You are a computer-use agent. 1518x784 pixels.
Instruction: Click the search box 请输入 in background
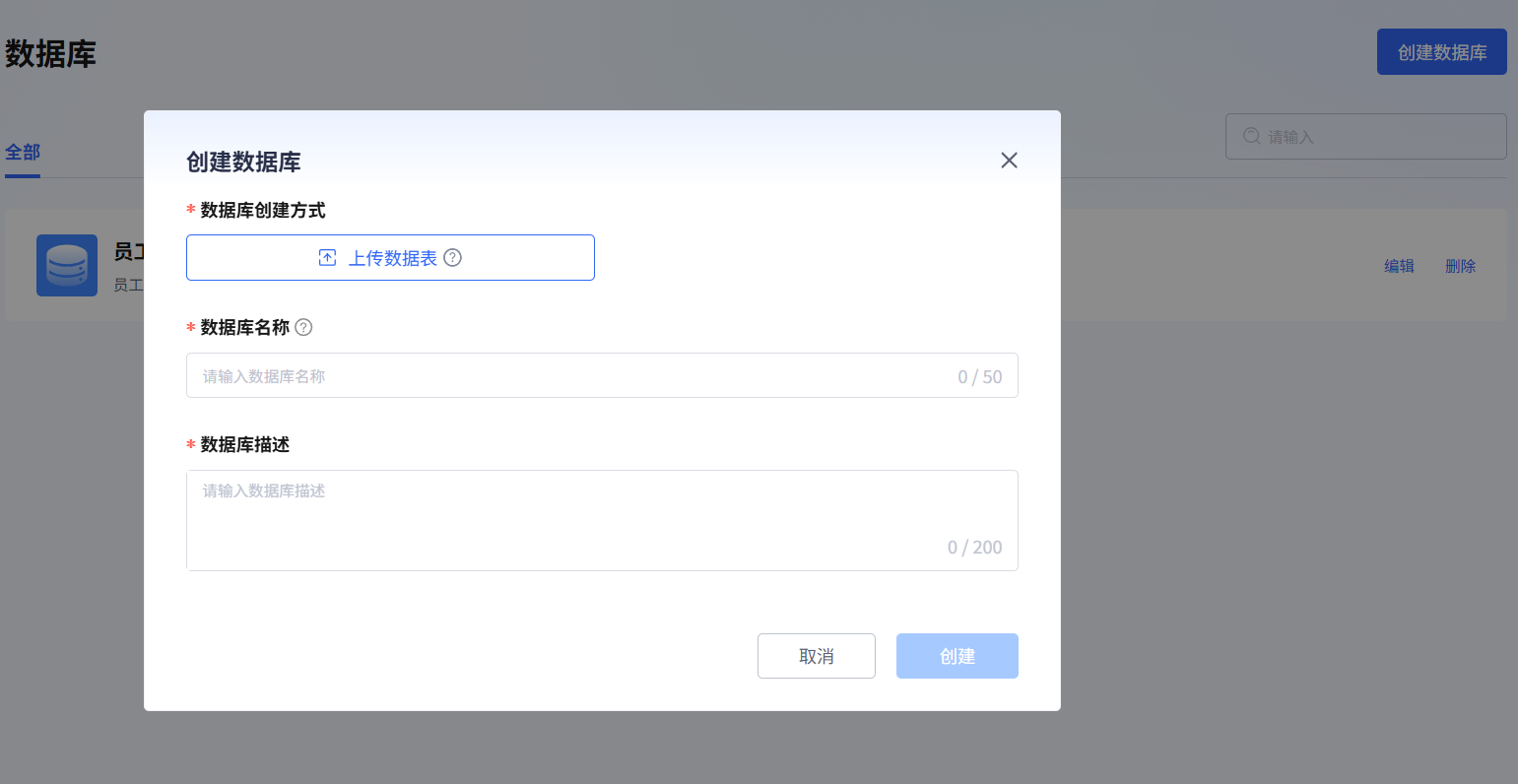click(1366, 136)
